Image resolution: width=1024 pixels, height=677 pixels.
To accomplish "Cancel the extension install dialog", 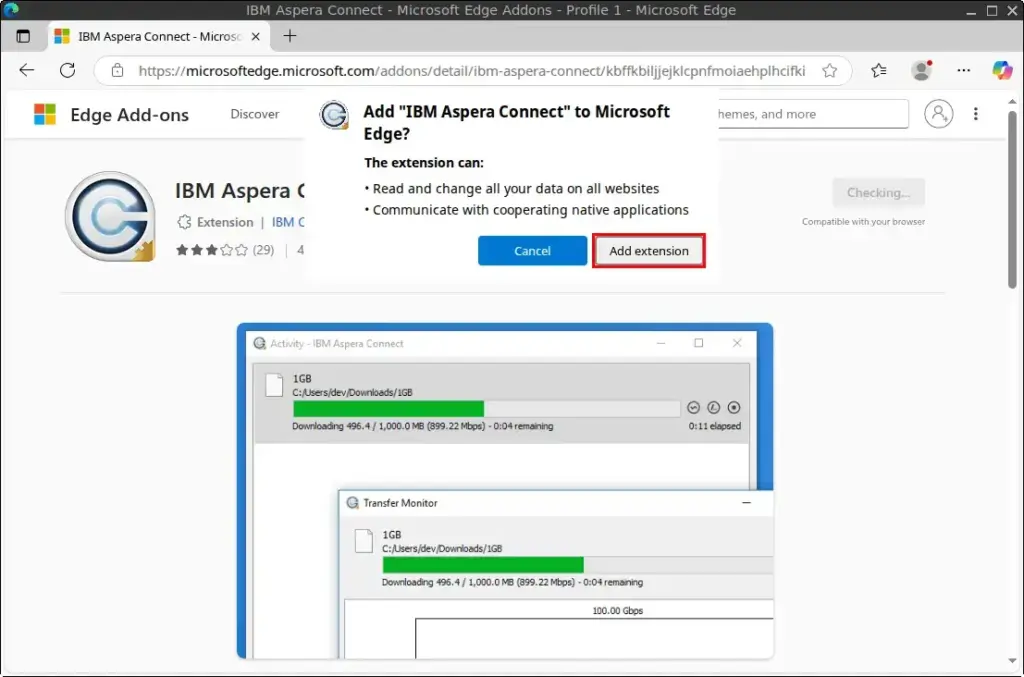I will click(x=532, y=251).
